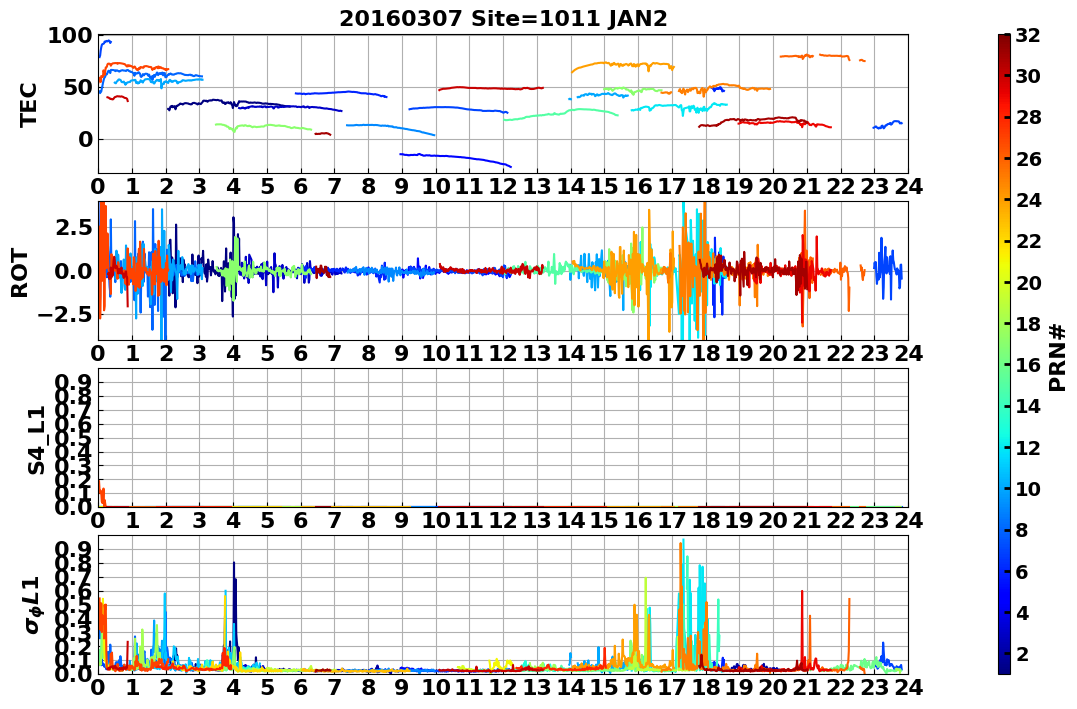This screenshot has height=709, width=1077.
Task: Click the ROT axis tick label −2.5
Action: [x=64, y=315]
